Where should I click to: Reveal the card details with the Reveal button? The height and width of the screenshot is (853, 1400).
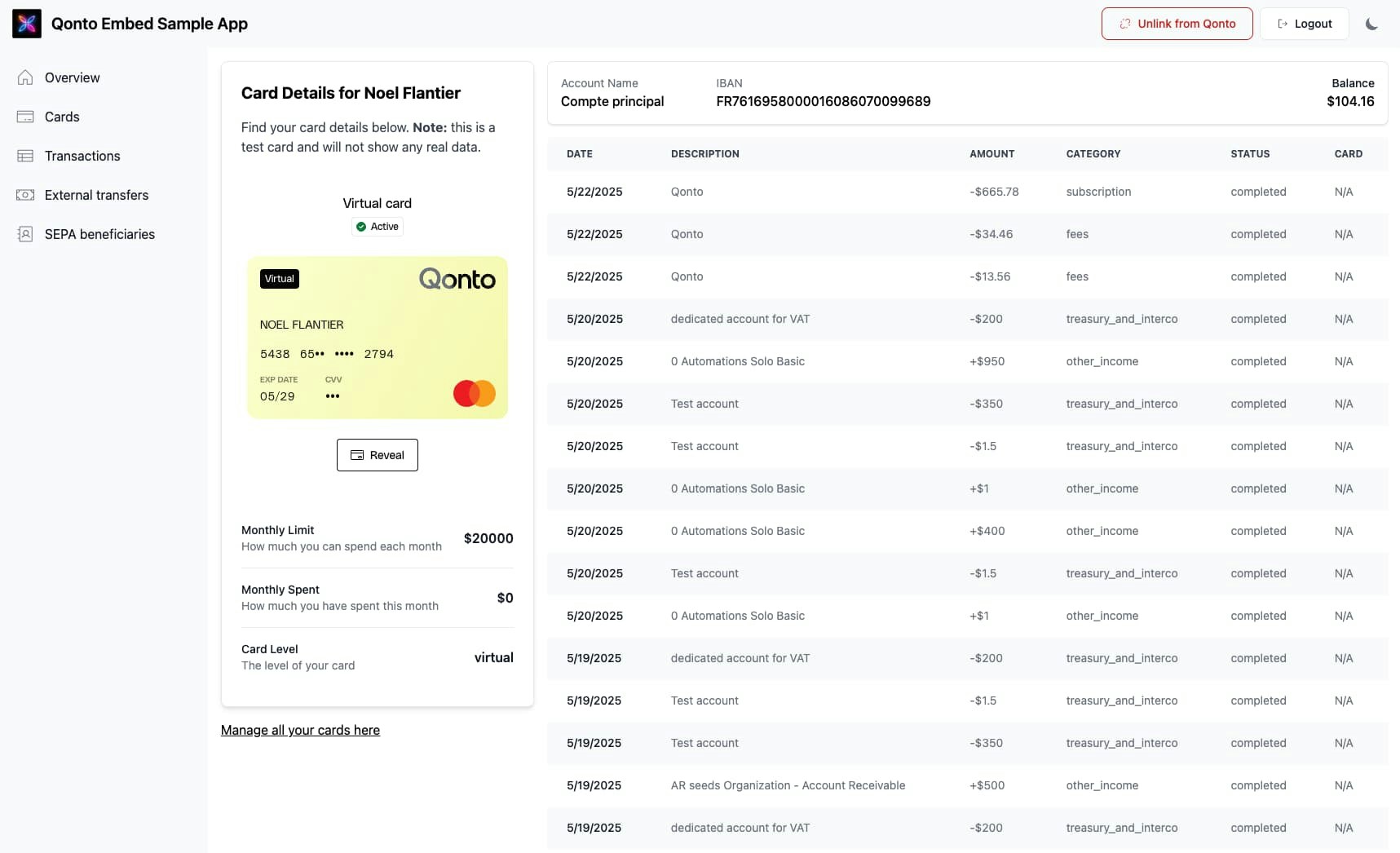click(x=378, y=455)
